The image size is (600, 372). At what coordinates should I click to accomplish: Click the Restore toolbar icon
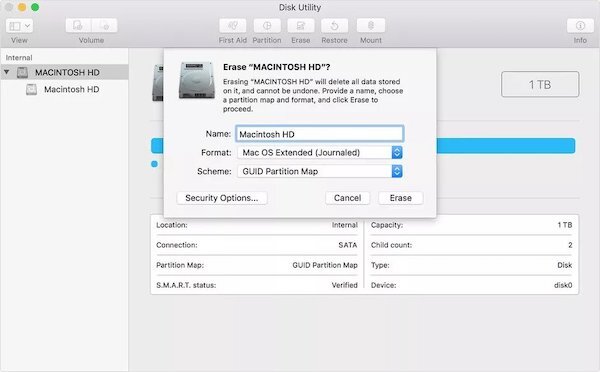334,26
